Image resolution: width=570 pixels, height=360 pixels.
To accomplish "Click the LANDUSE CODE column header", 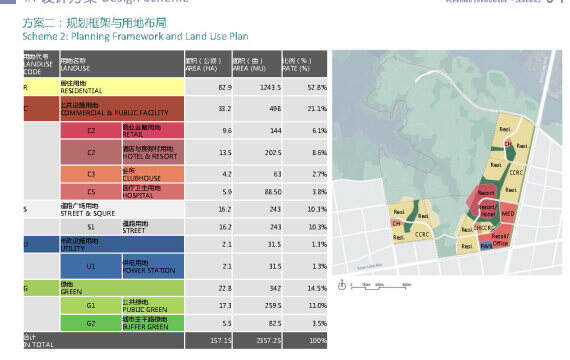I will (x=41, y=64).
